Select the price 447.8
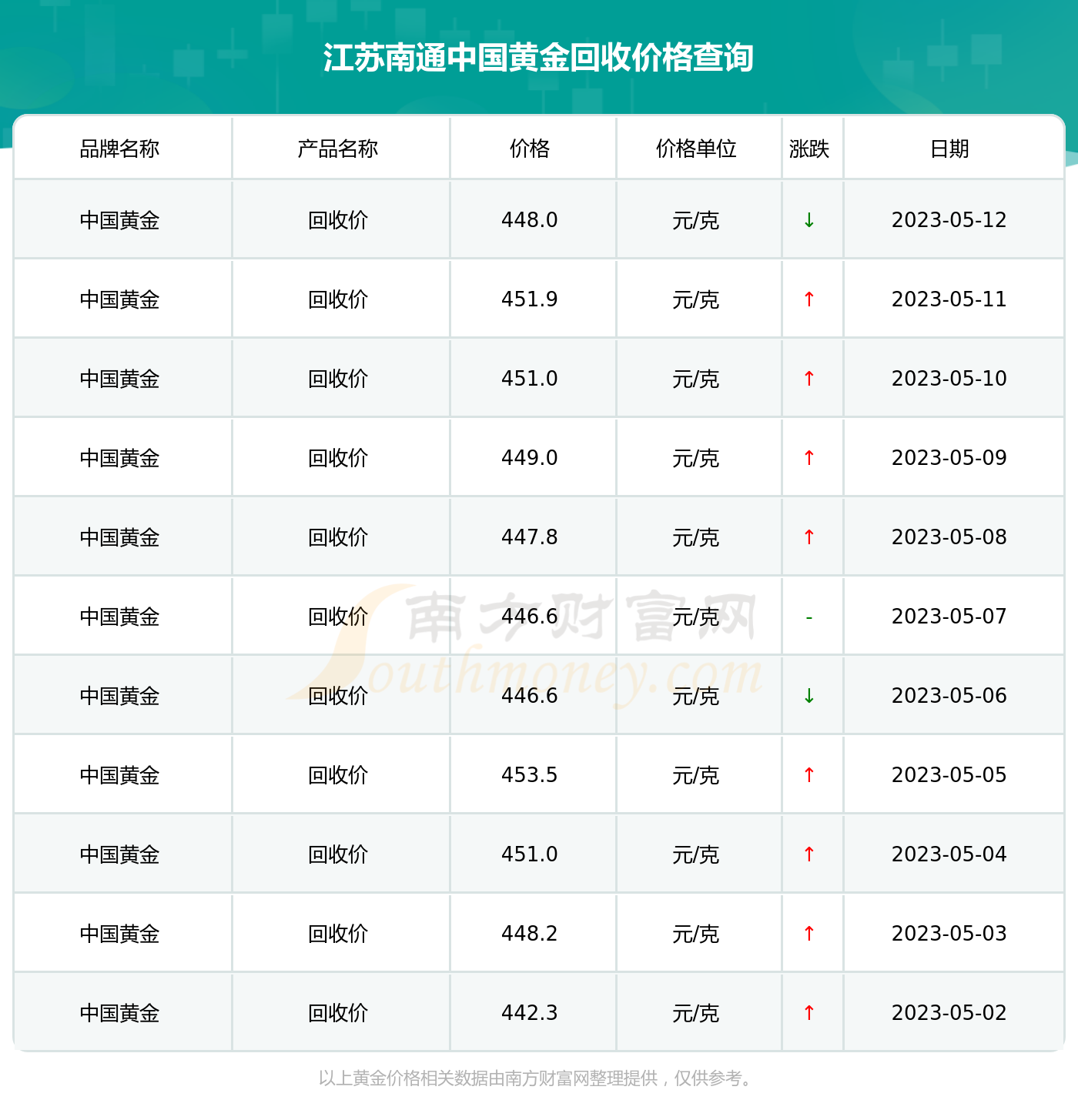This screenshot has height=1120, width=1078. (x=530, y=537)
